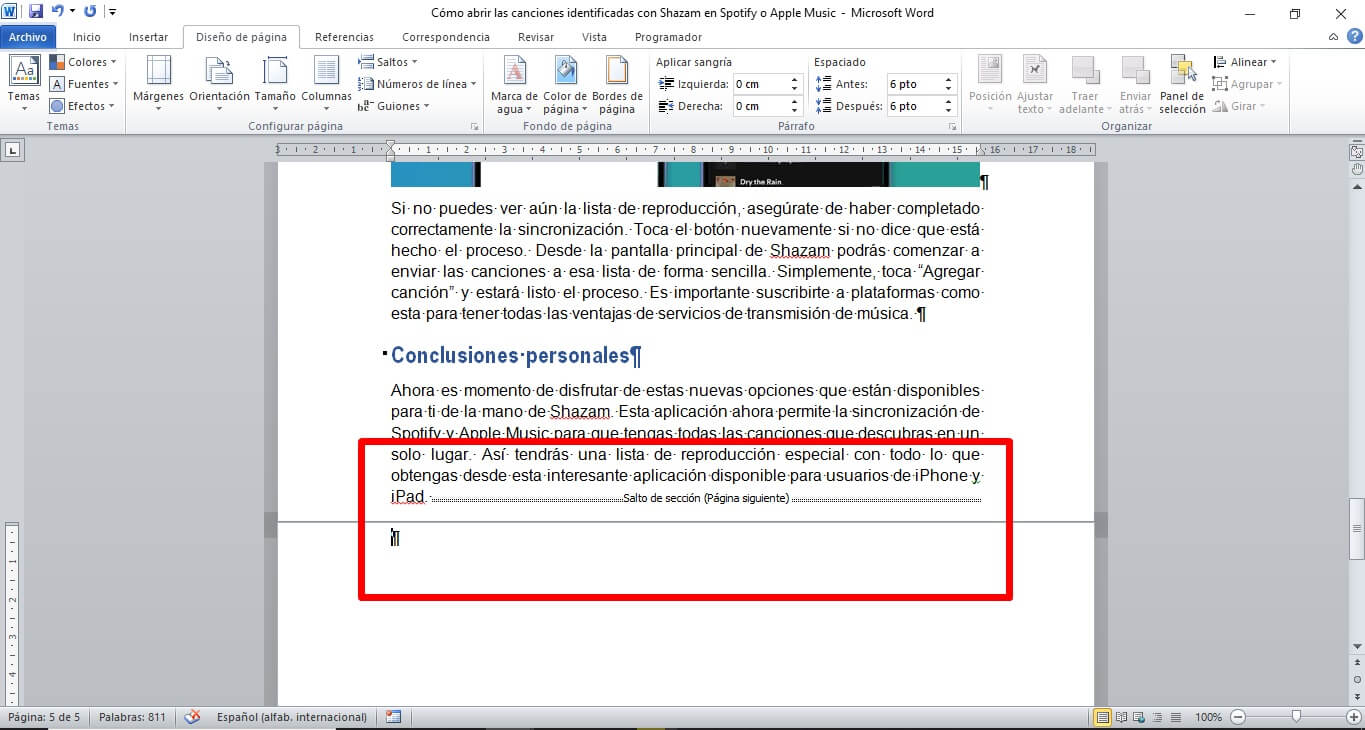The width and height of the screenshot is (1365, 730).
Task: Minimize the ribbon with the caret
Action: [1335, 37]
